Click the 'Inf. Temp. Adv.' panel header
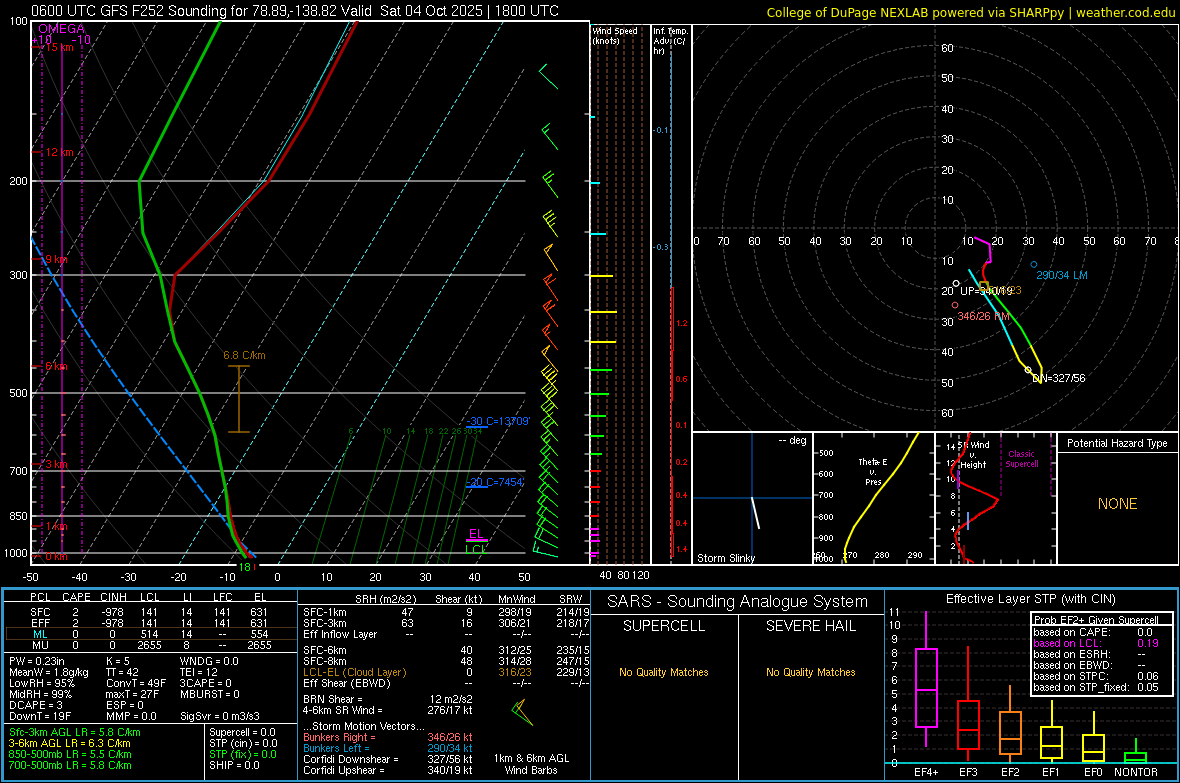Image resolution: width=1180 pixels, height=783 pixels. click(671, 41)
